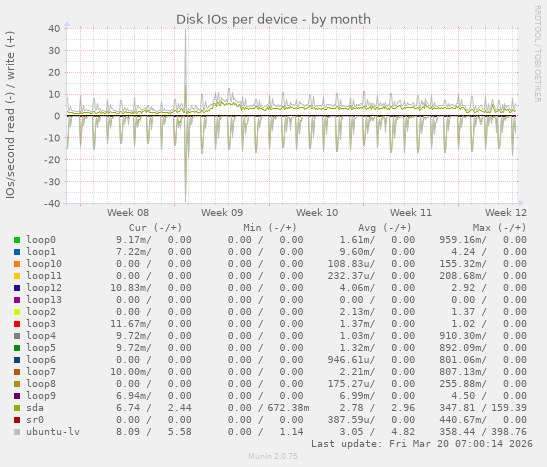Click the loop10 orange legend swatch
The width and height of the screenshot is (547, 467).
click(x=17, y=264)
